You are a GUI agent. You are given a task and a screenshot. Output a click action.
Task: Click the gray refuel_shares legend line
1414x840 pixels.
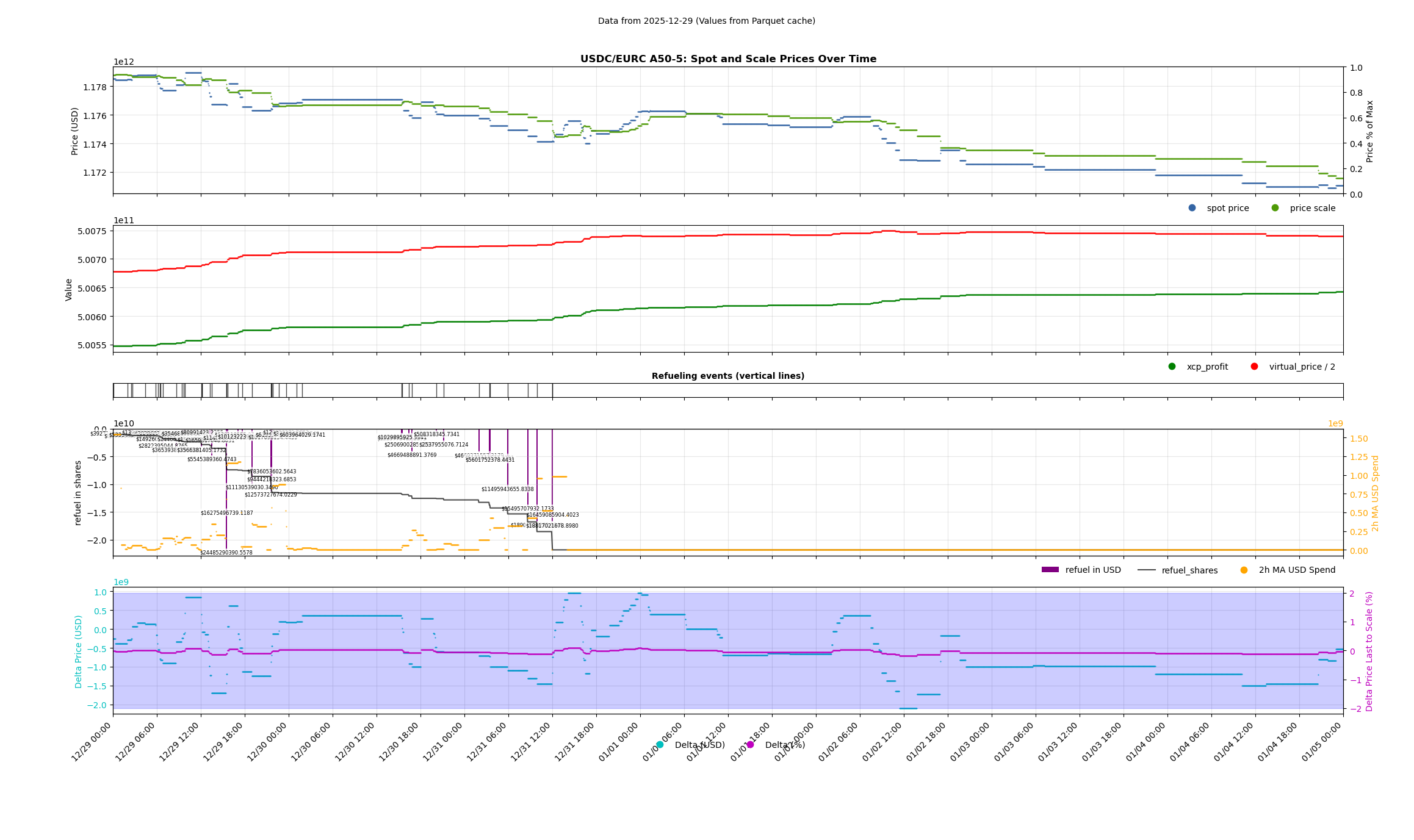pos(1146,570)
